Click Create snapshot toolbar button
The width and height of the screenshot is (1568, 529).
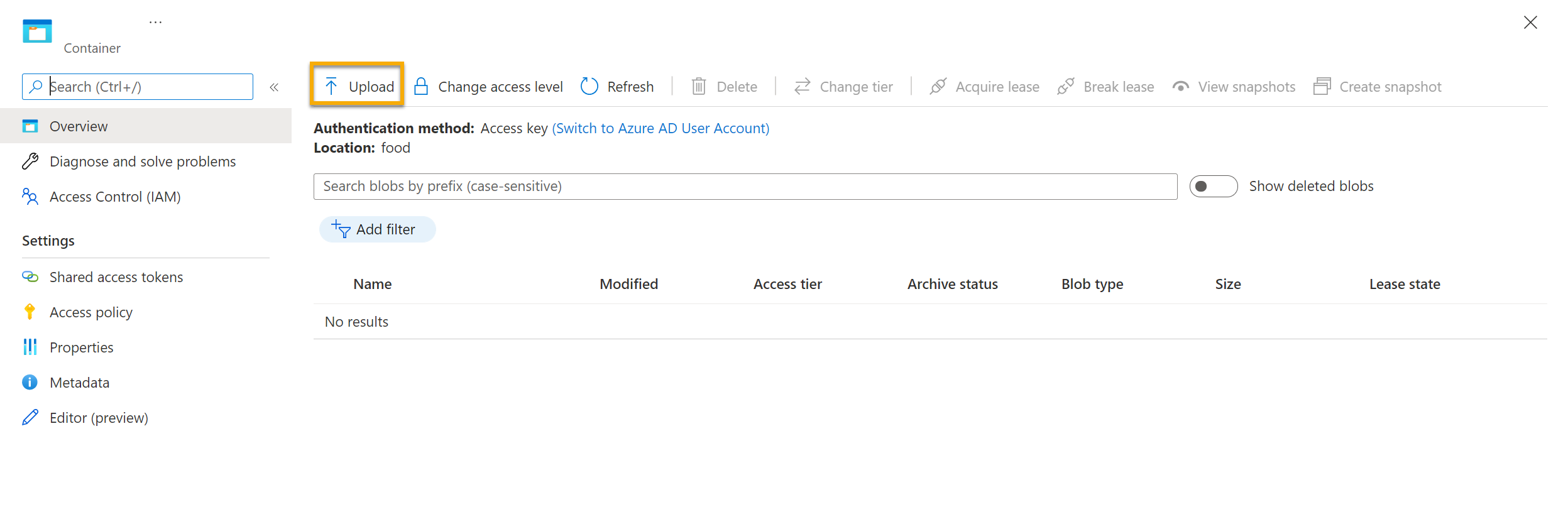[x=1378, y=87]
